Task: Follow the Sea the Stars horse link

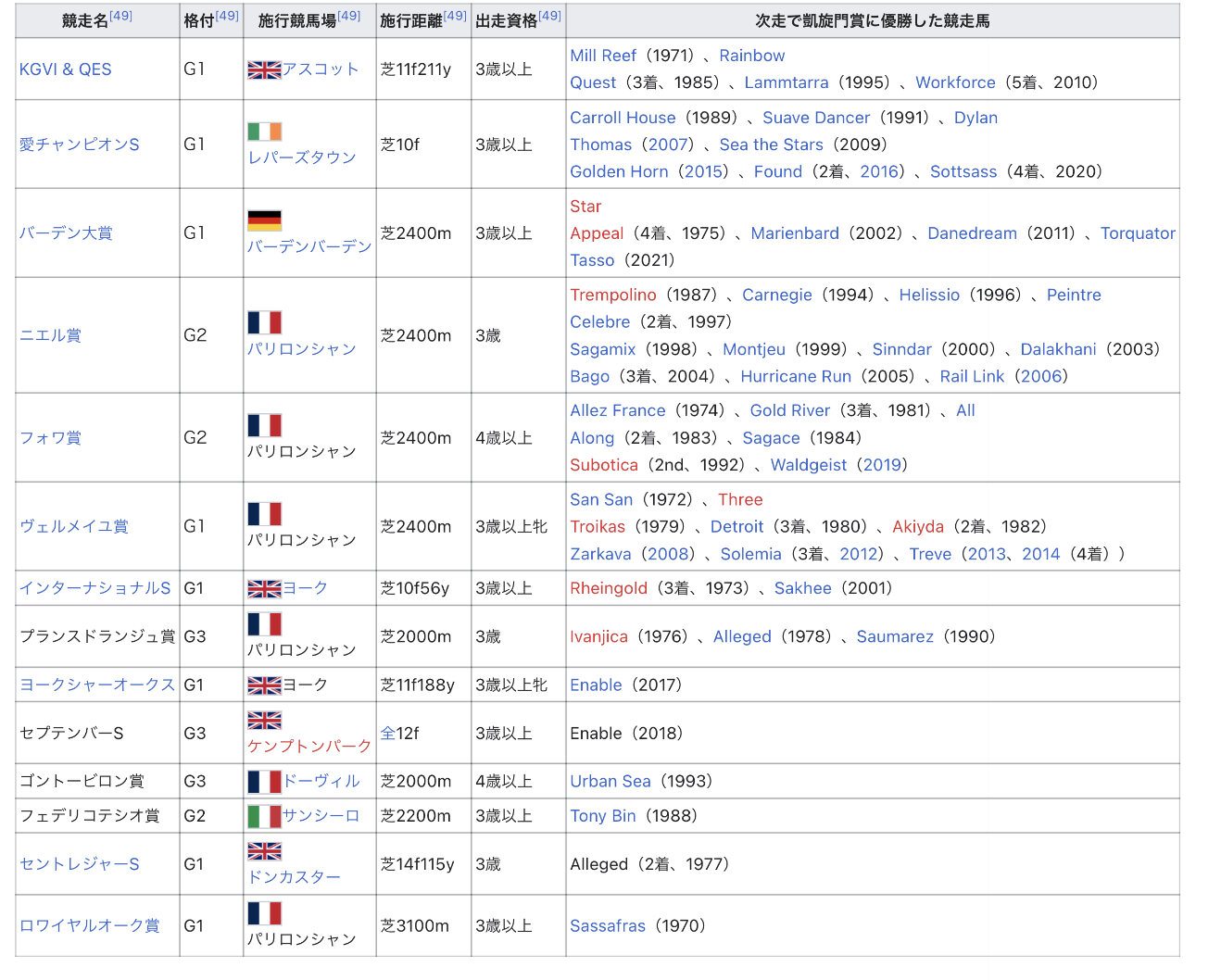Action: tap(771, 144)
